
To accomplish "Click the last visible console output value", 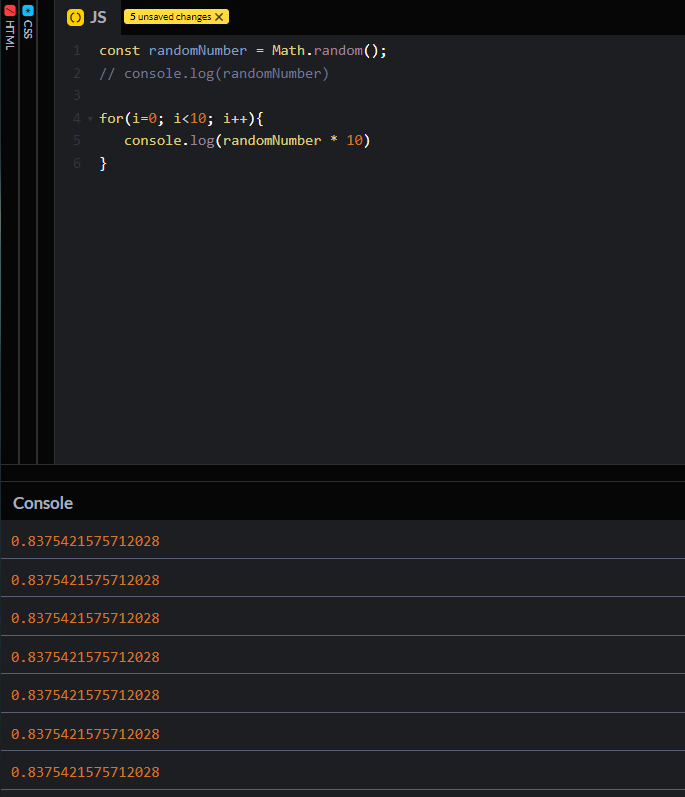I will [85, 772].
